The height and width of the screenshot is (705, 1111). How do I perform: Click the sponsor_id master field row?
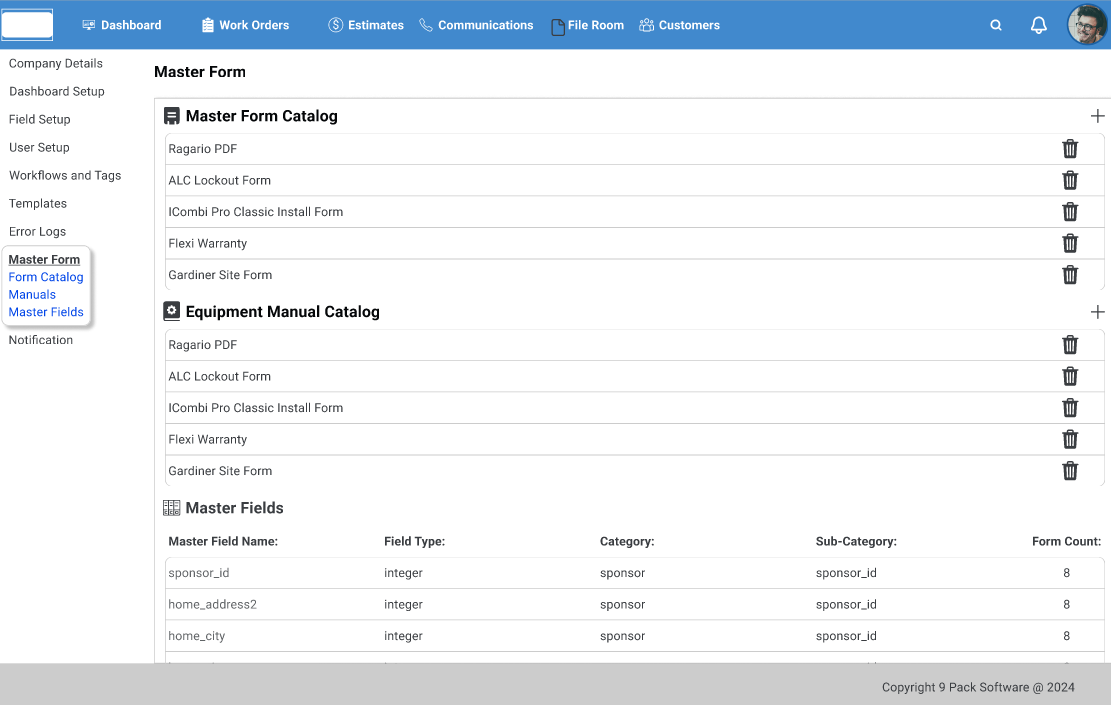click(199, 573)
